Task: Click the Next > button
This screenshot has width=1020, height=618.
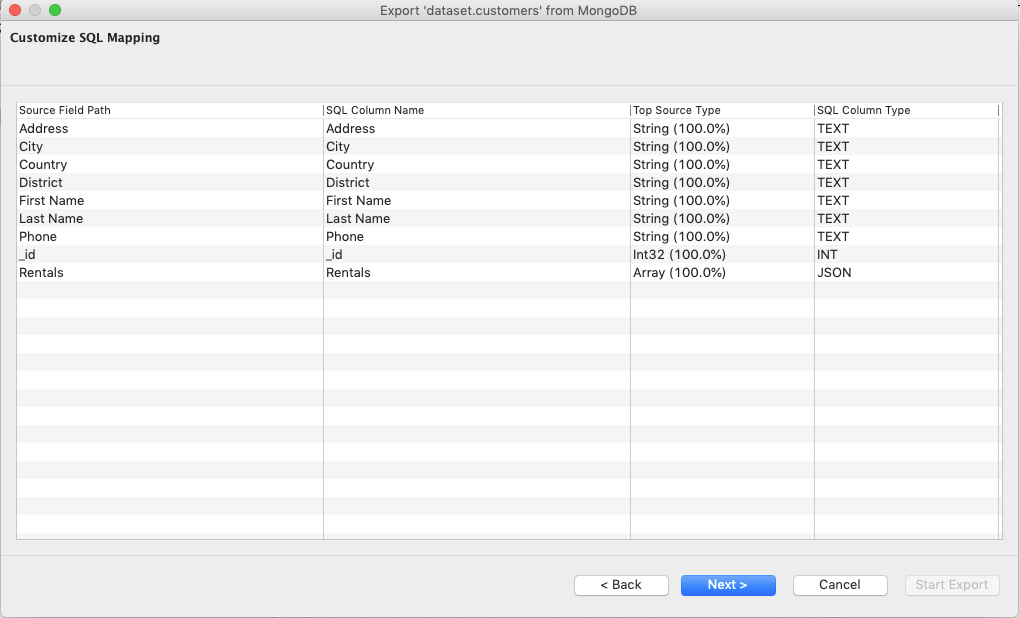Action: coord(728,585)
